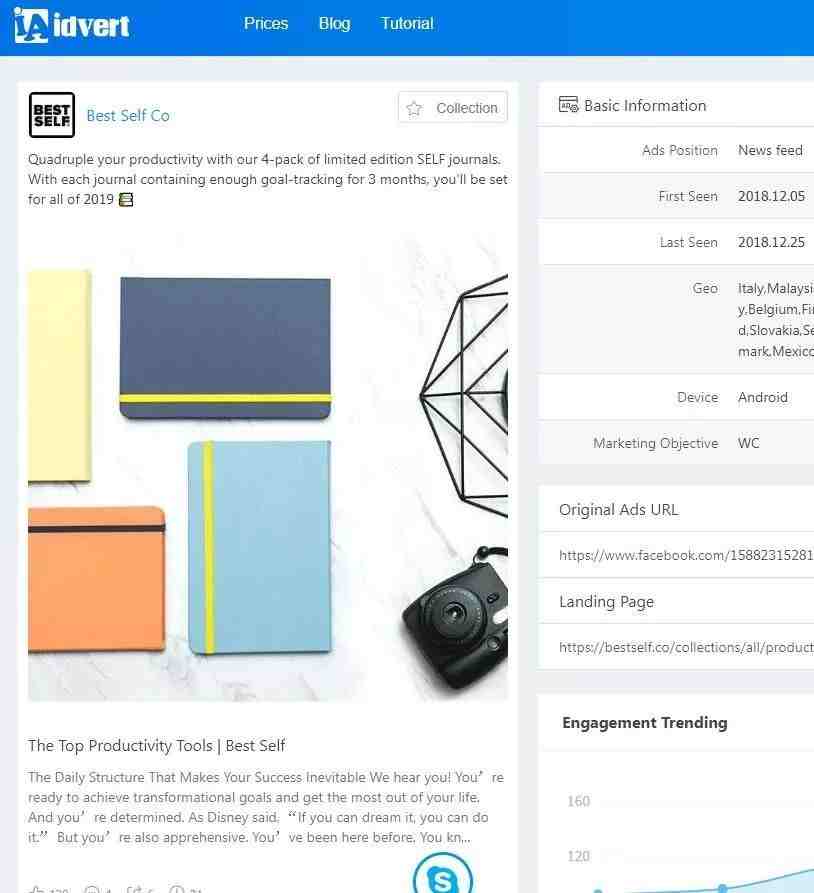Open the bestself.co landing page link
Screen dimensions: 814x893
pos(686,648)
